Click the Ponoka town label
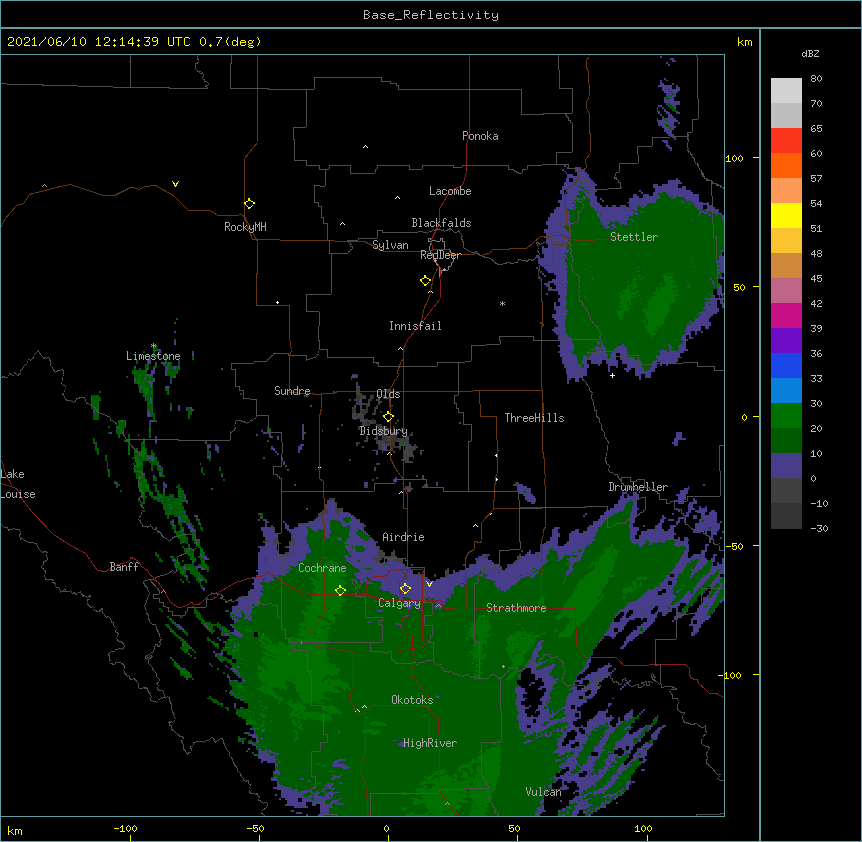862x842 pixels. pyautogui.click(x=480, y=136)
